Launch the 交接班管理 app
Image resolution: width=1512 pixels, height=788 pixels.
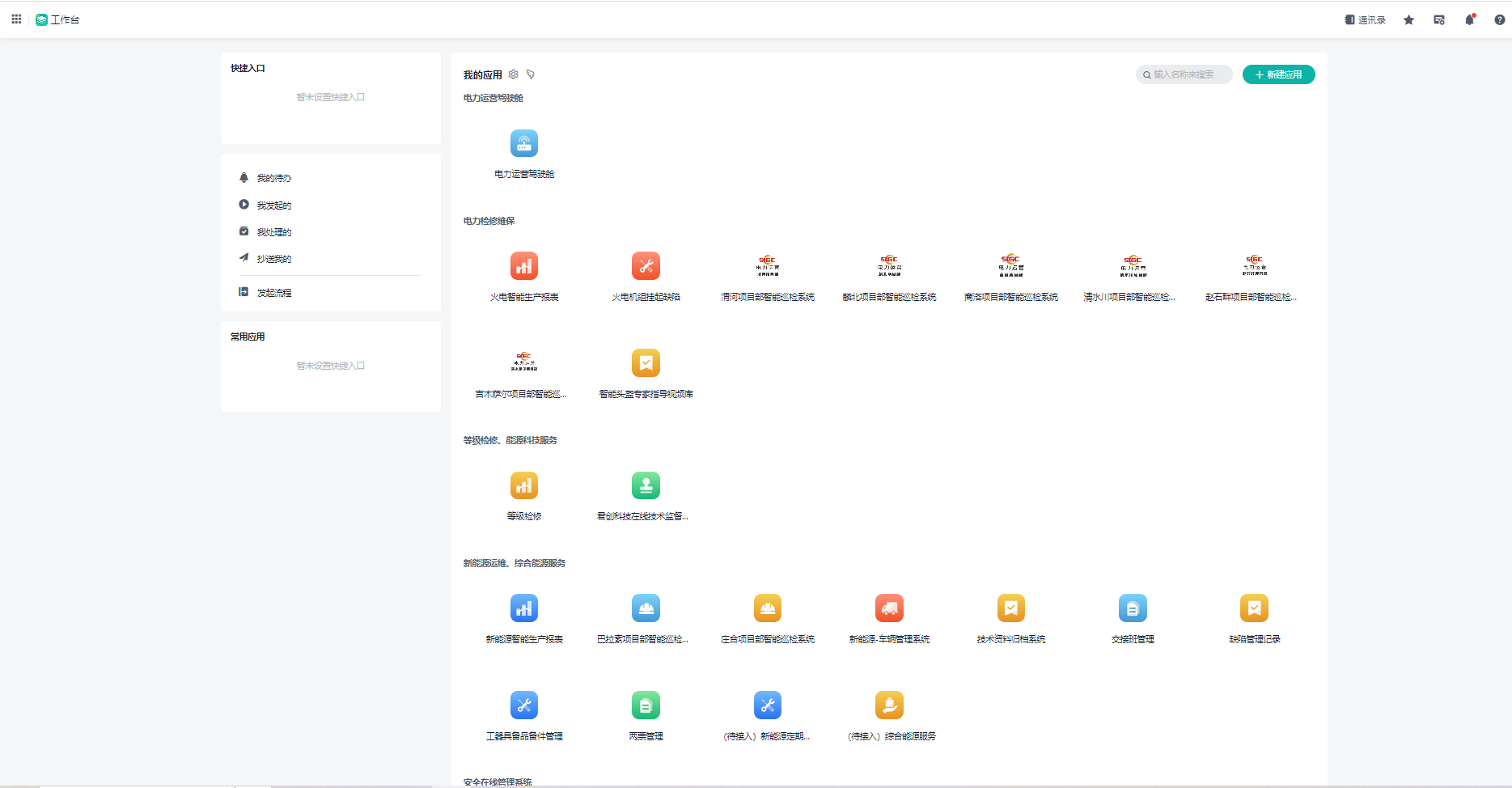click(x=1132, y=608)
